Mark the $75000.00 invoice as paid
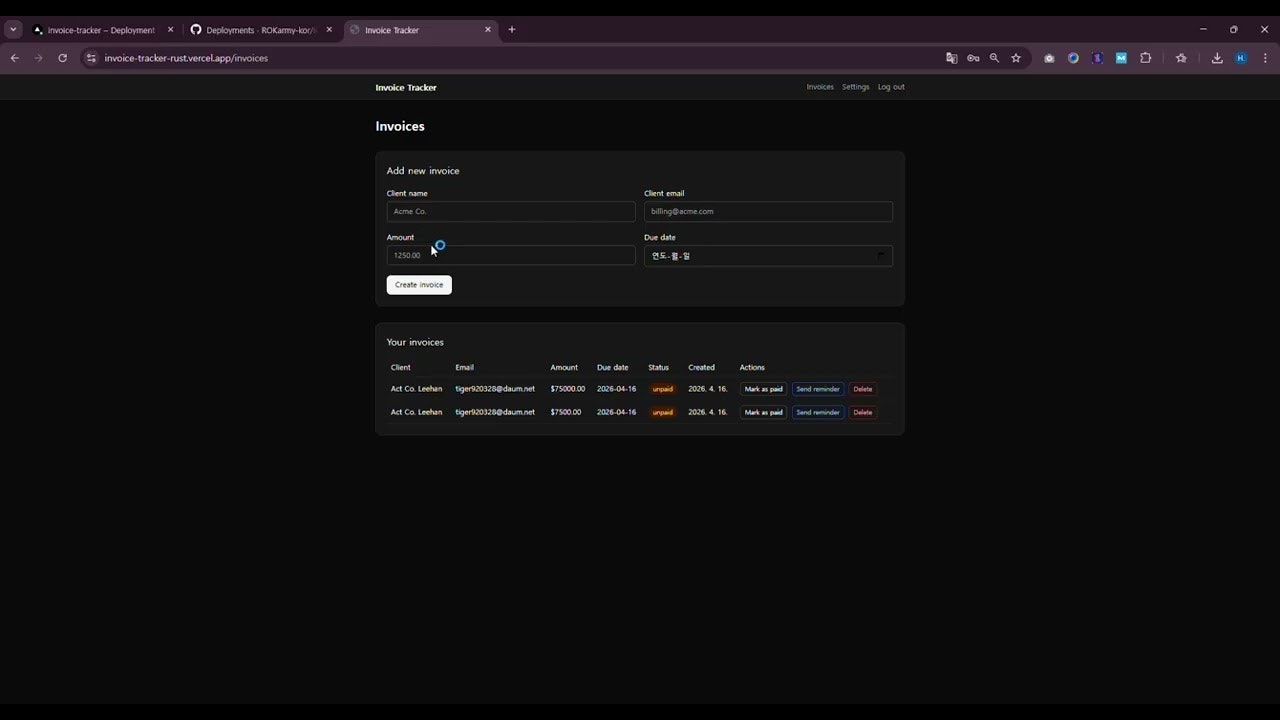Image resolution: width=1280 pixels, height=720 pixels. (763, 389)
